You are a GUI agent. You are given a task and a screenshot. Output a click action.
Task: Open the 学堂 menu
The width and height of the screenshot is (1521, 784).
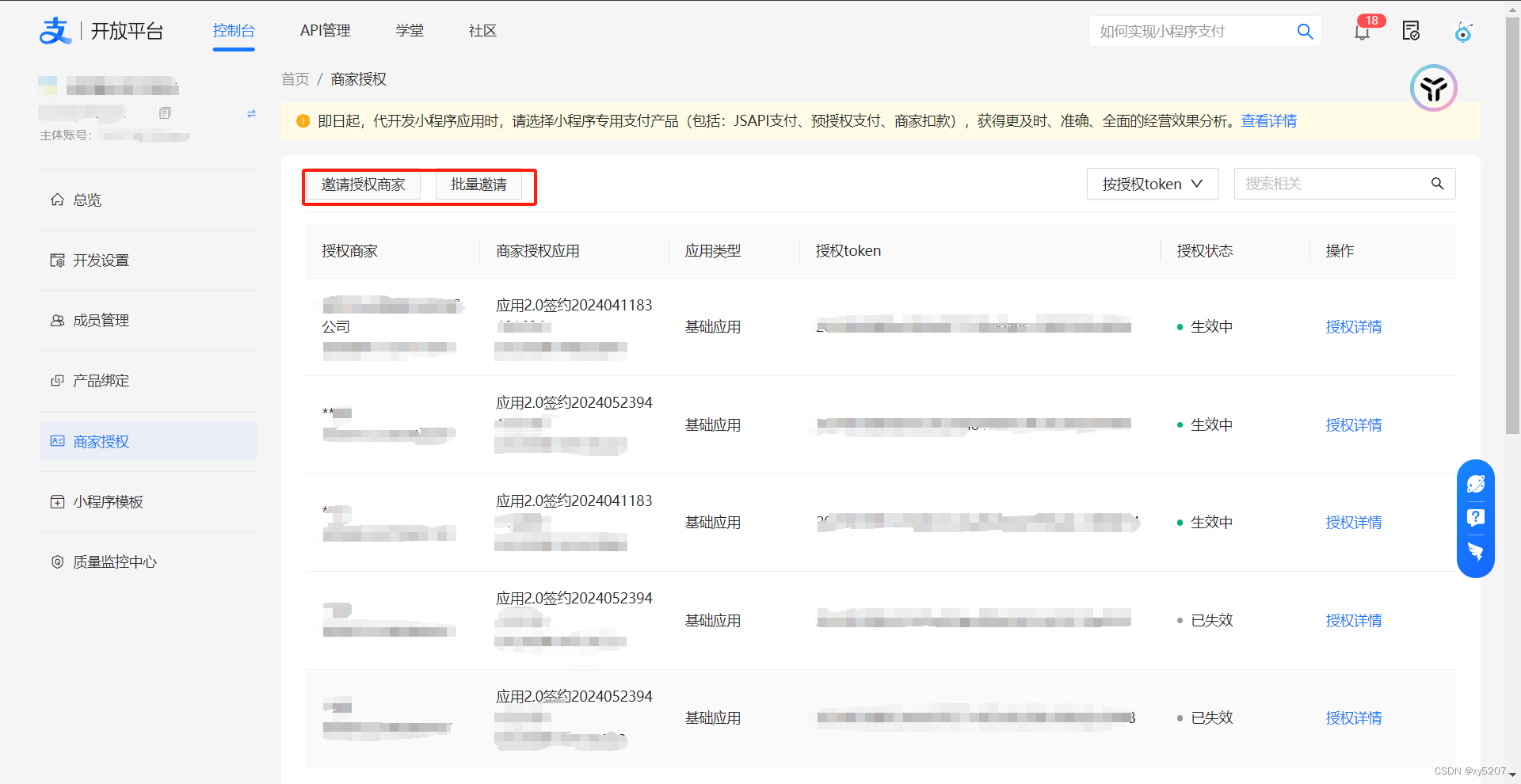click(410, 31)
